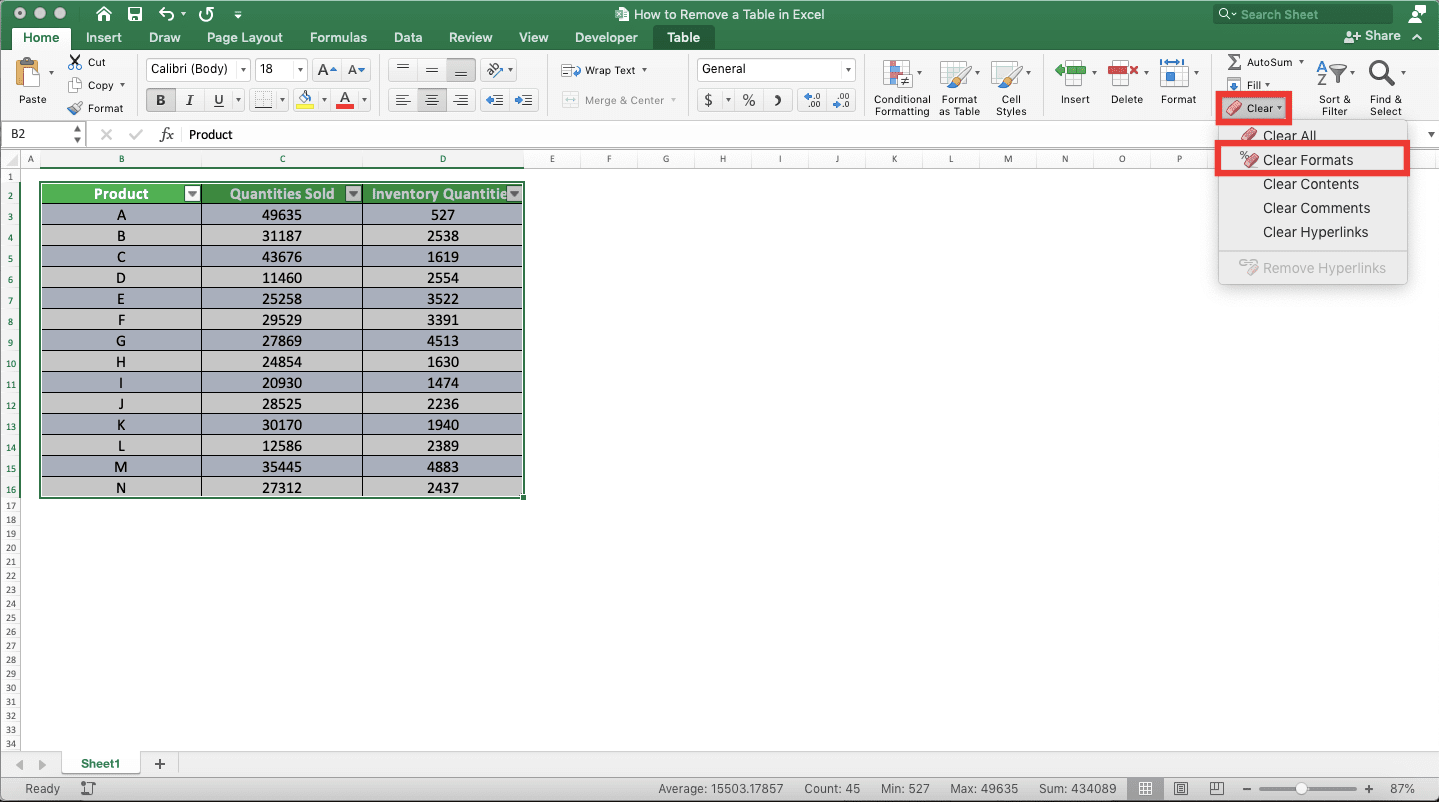
Task: Click the Clear button in ribbon
Action: (x=1254, y=108)
